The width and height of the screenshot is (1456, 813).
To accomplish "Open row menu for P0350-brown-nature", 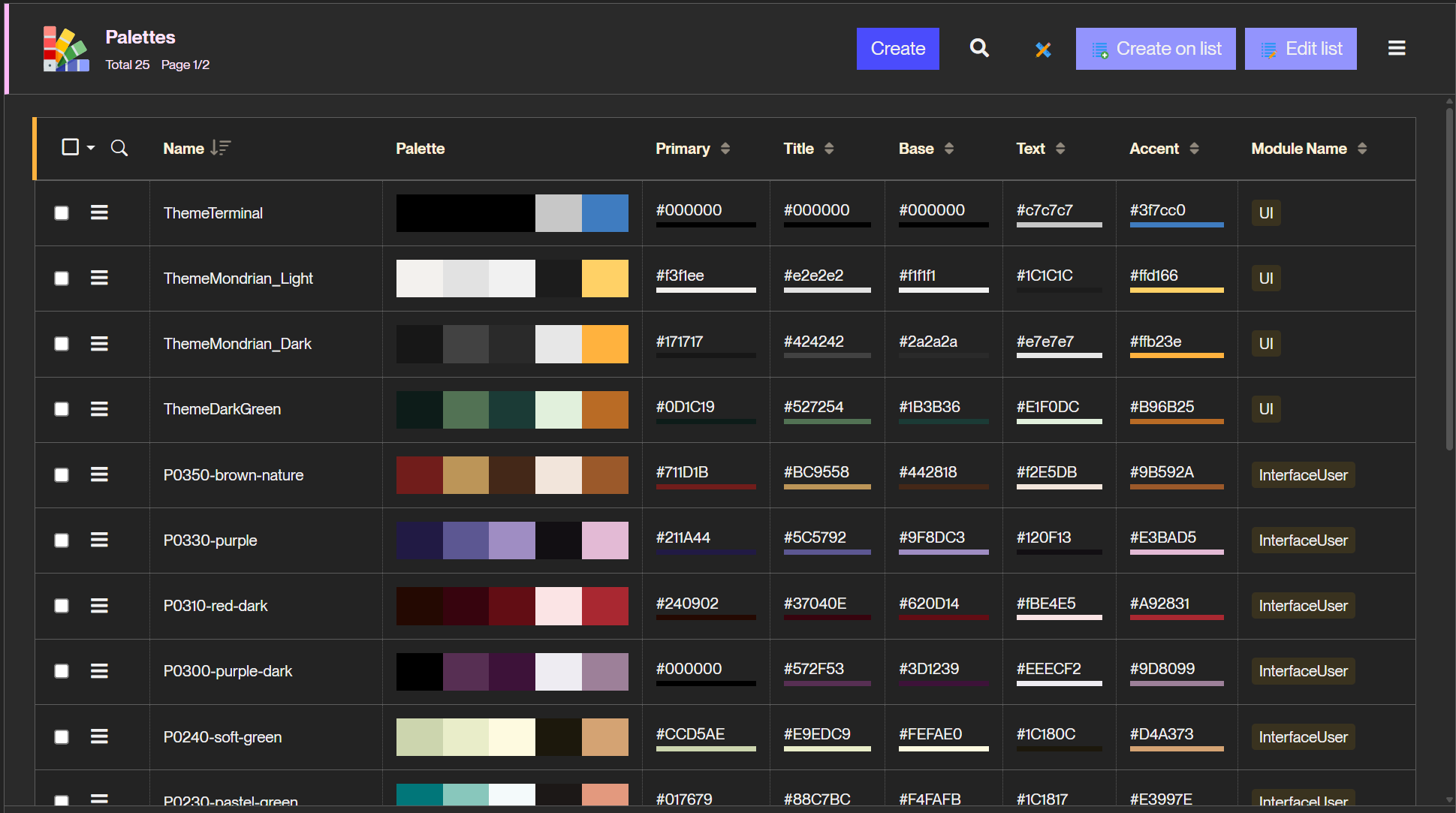I will click(x=99, y=474).
